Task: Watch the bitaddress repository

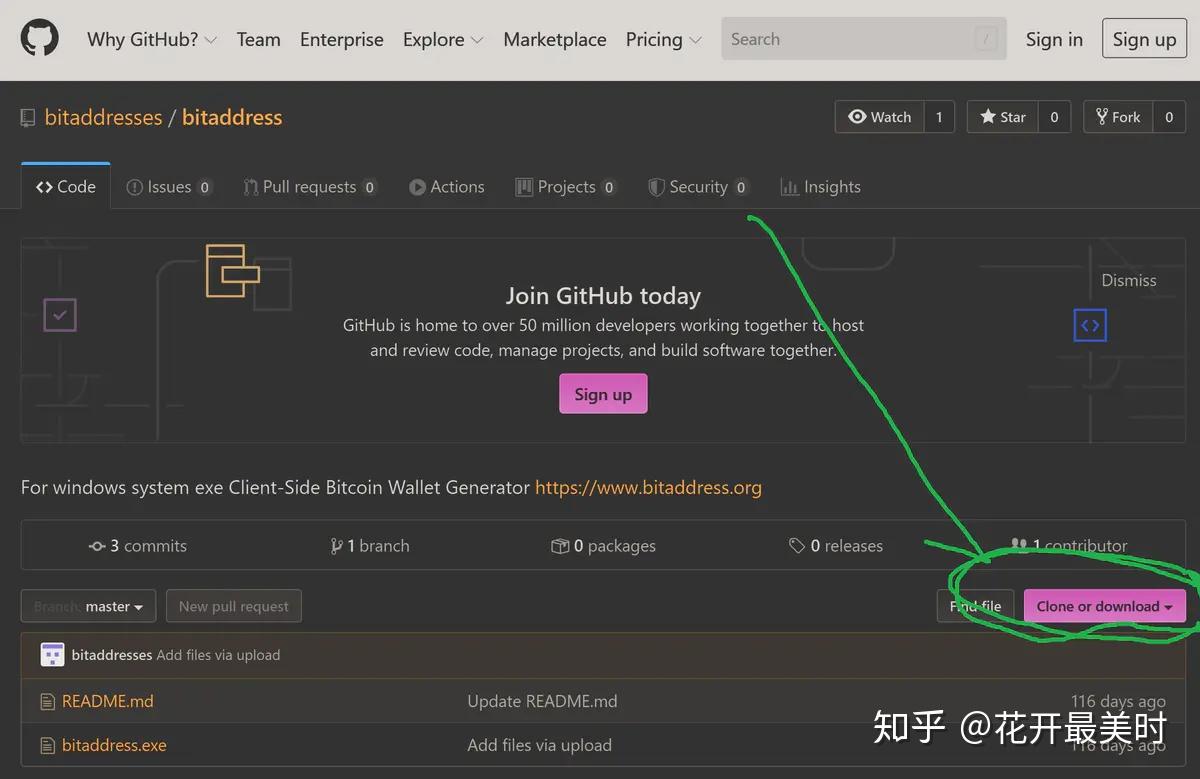Action: [880, 117]
